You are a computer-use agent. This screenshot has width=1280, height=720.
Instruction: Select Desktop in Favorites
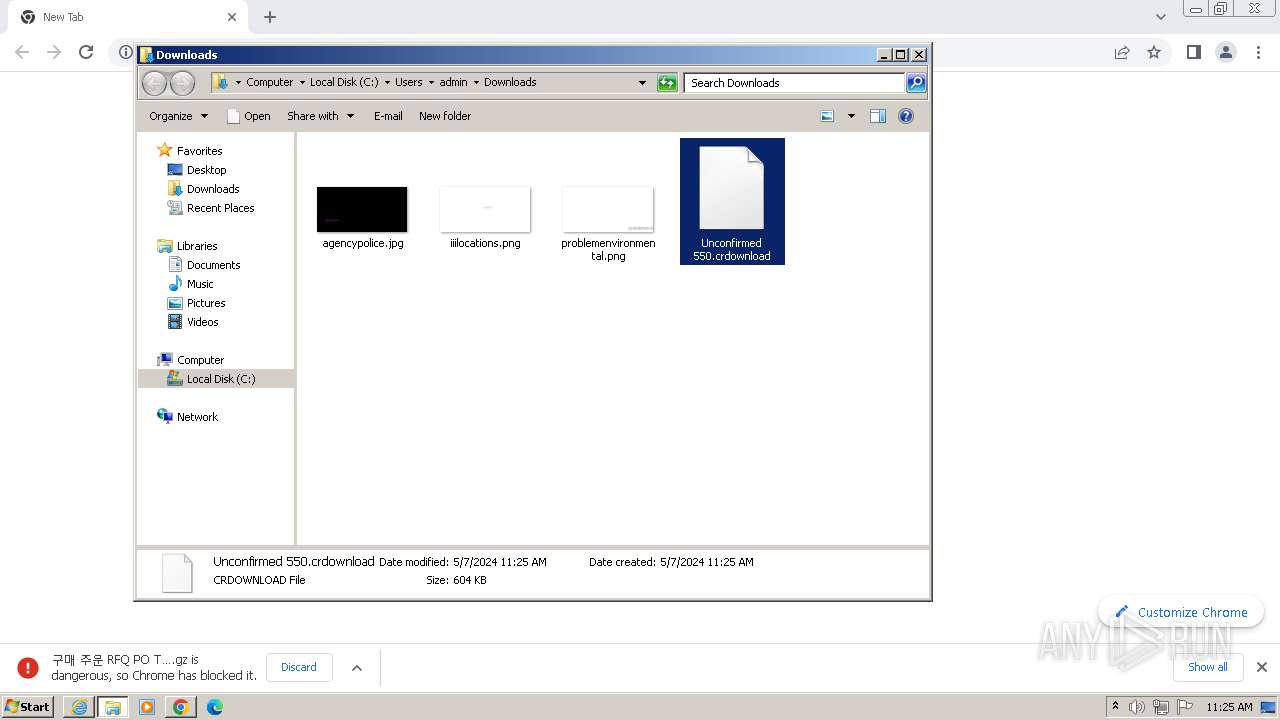[x=206, y=170]
